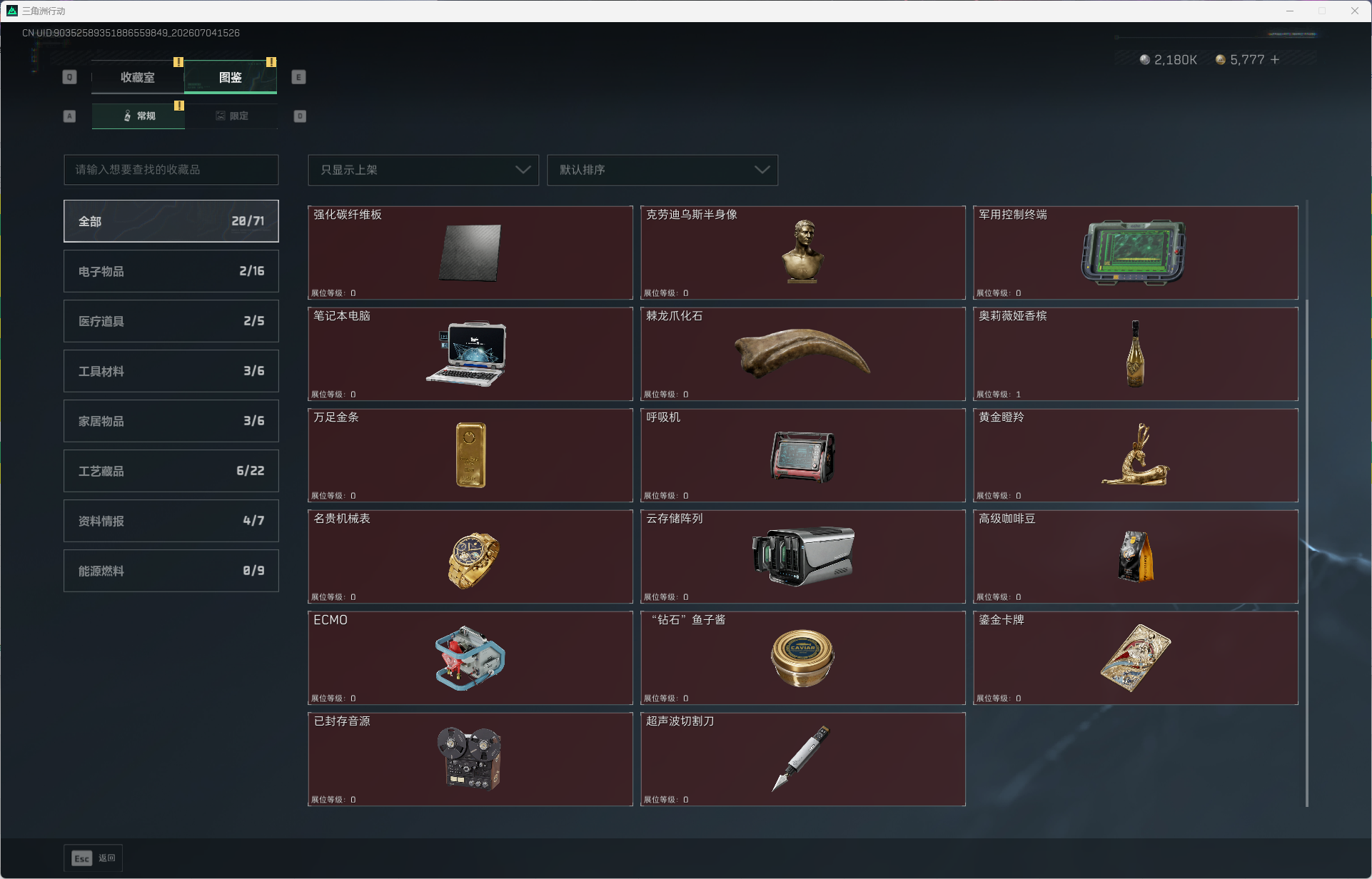Switch to the 图鉴 tab
This screenshot has width=1372, height=879.
click(231, 77)
